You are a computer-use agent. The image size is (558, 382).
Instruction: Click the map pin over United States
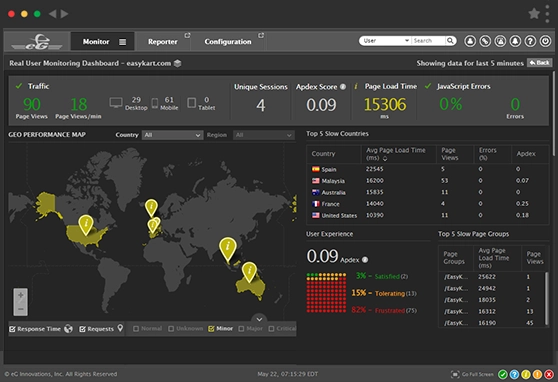[x=86, y=225]
